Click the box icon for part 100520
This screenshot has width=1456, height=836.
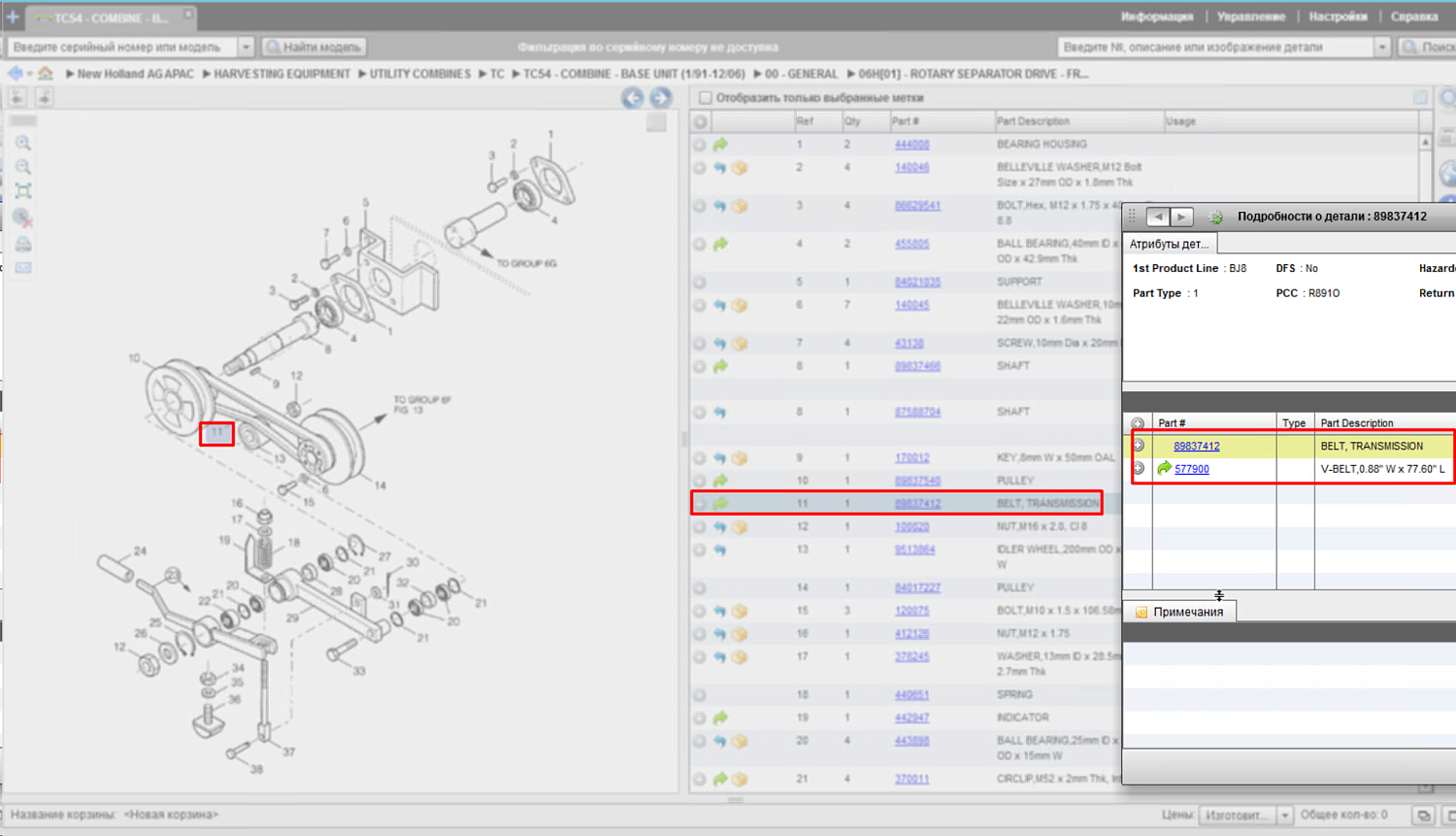pos(740,527)
